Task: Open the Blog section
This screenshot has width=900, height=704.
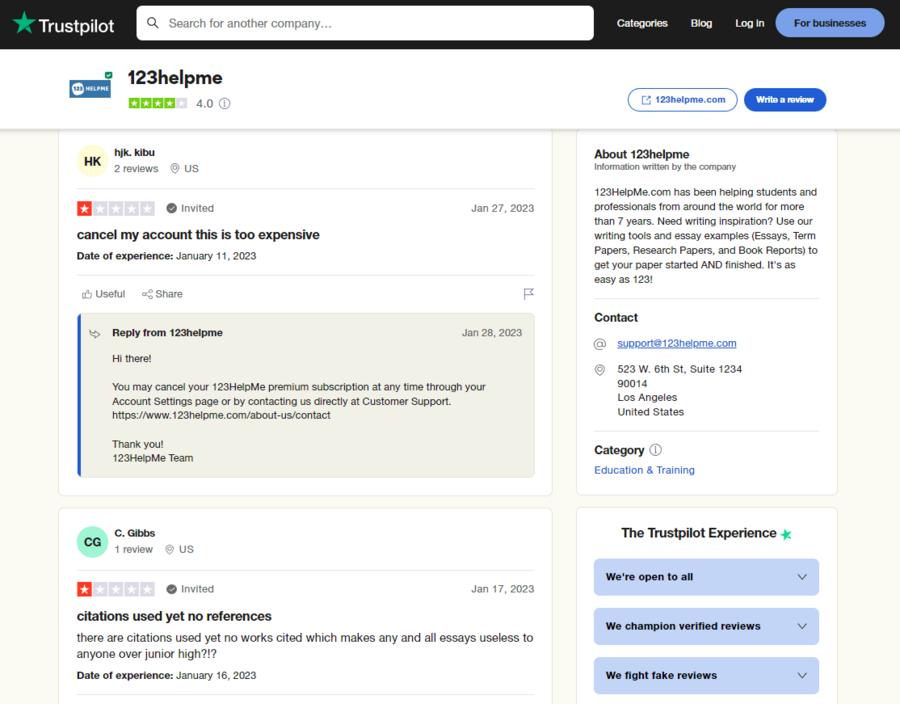Action: tap(701, 22)
